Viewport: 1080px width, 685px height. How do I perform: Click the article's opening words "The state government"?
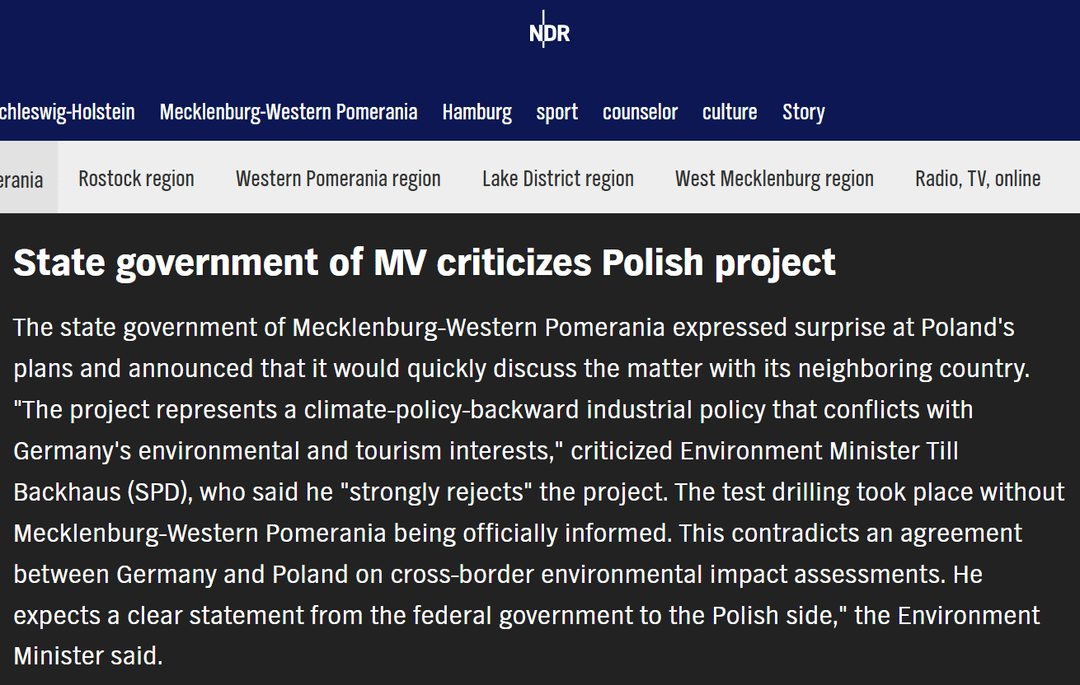click(x=135, y=328)
